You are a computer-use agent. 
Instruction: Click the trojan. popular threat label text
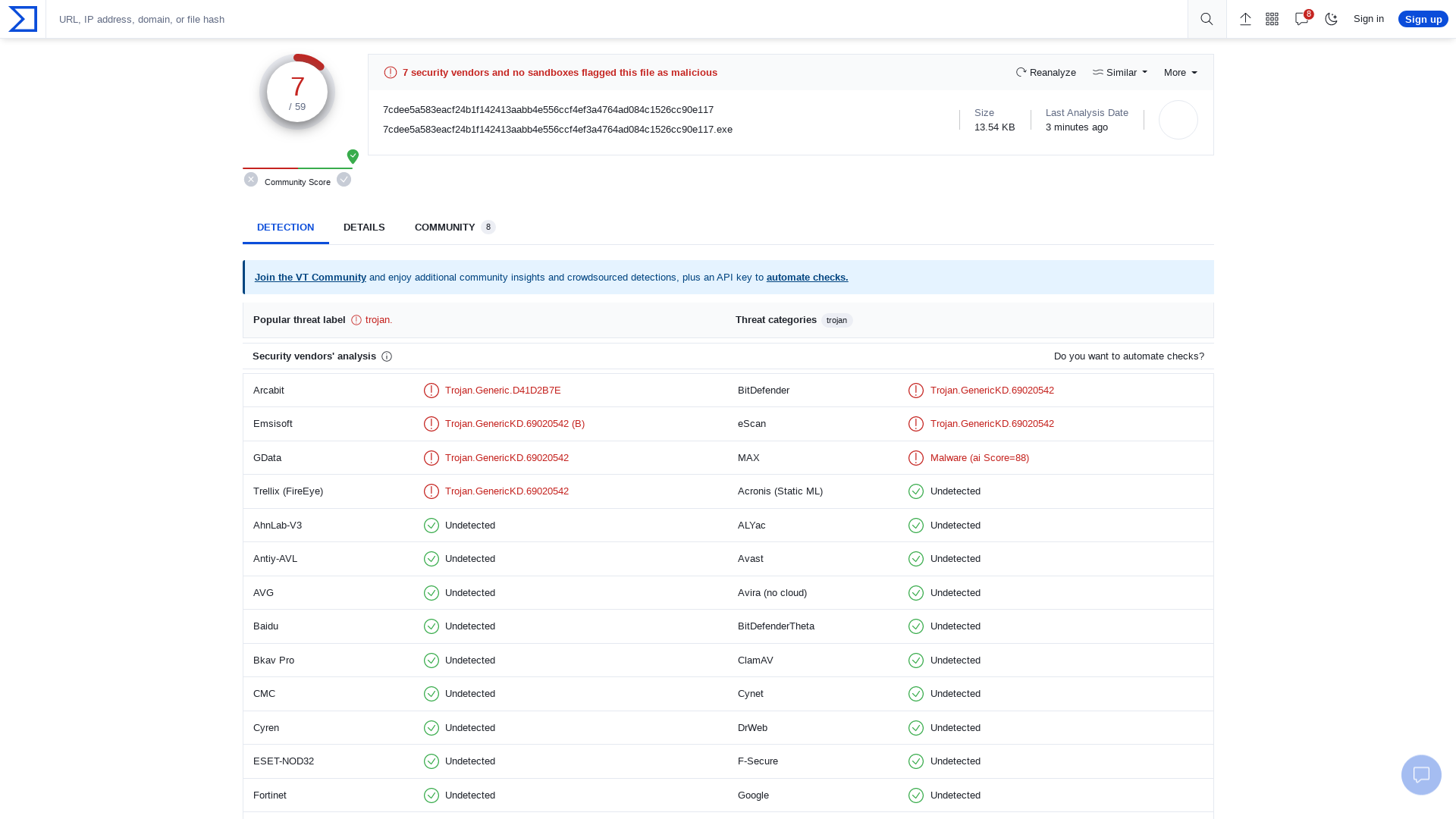[x=378, y=320]
